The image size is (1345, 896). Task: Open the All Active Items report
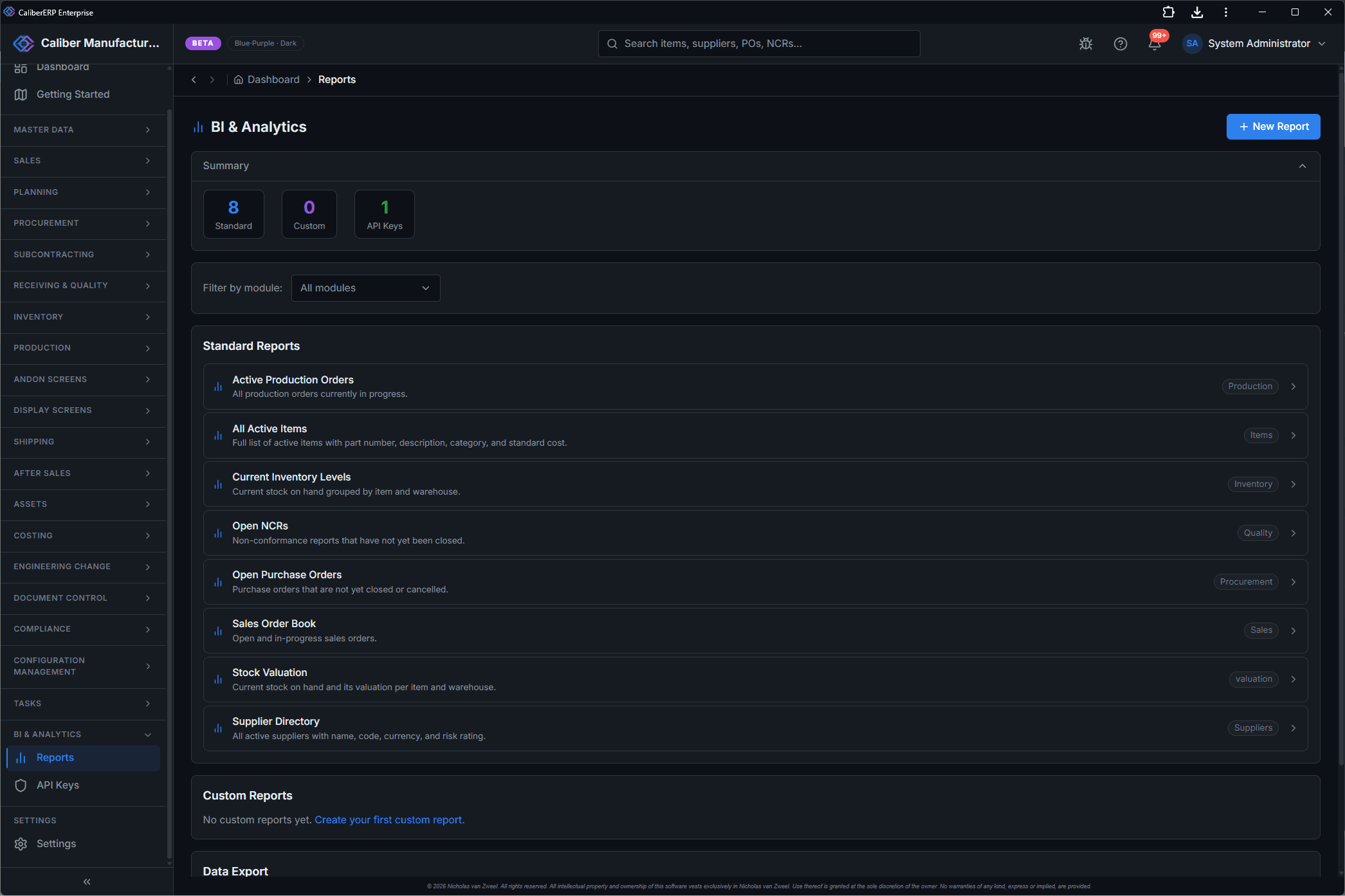click(x=755, y=435)
